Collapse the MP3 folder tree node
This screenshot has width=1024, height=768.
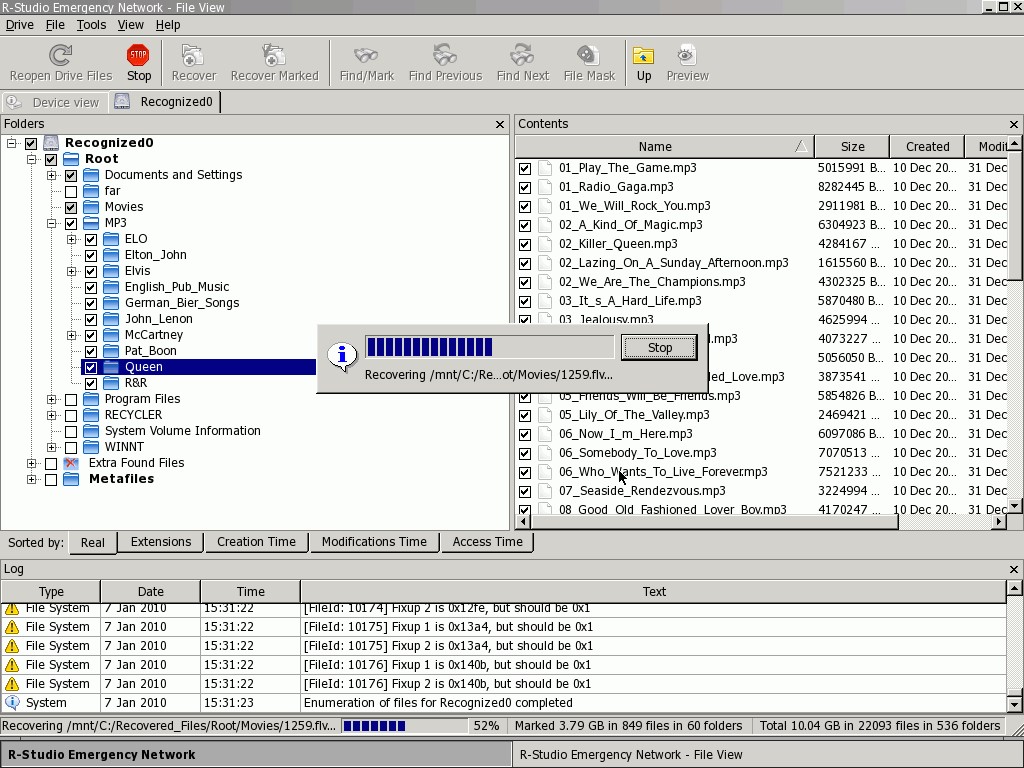[x=52, y=223]
